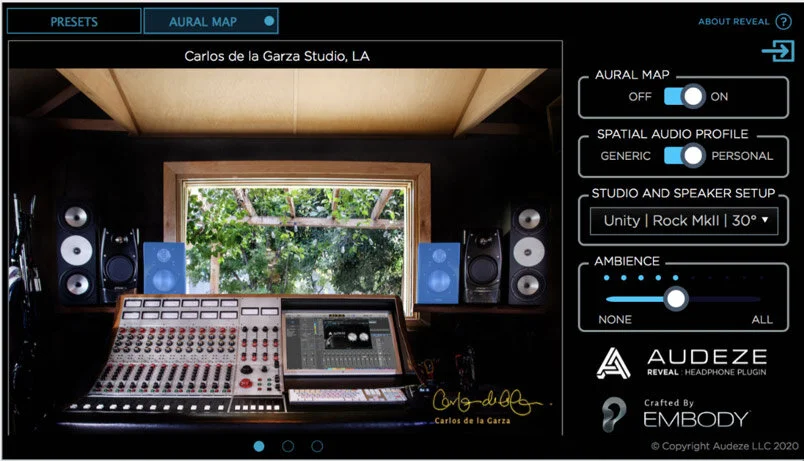
Task: Select the first studio page dot
Action: [259, 446]
